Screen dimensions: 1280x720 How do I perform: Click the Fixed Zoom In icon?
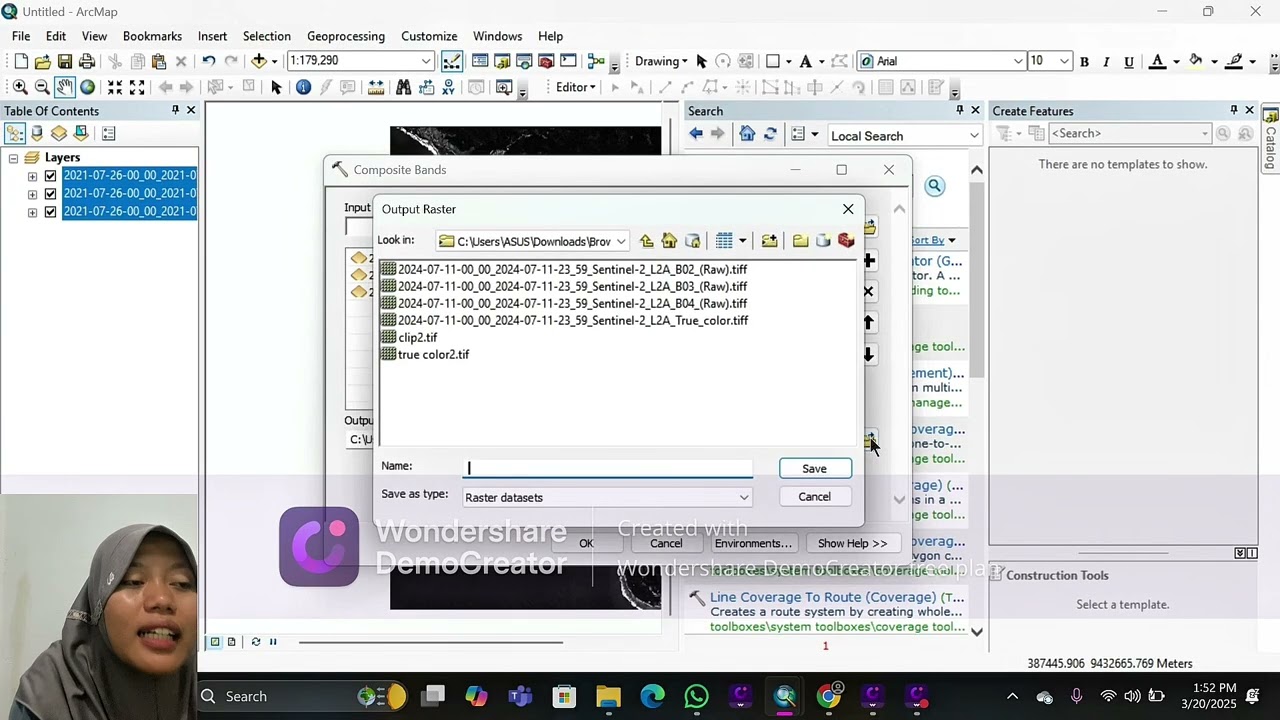coord(115,87)
